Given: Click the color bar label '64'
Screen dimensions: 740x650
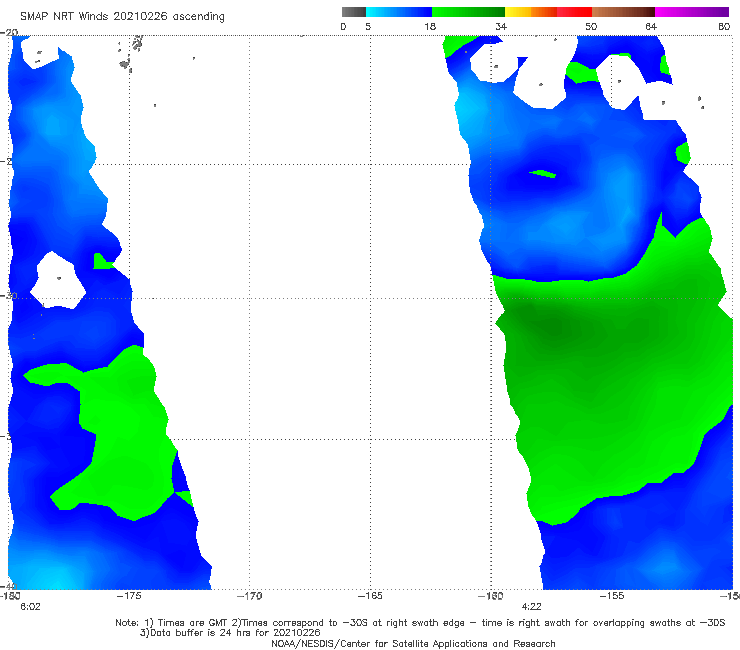Looking at the screenshot, I should (651, 26).
